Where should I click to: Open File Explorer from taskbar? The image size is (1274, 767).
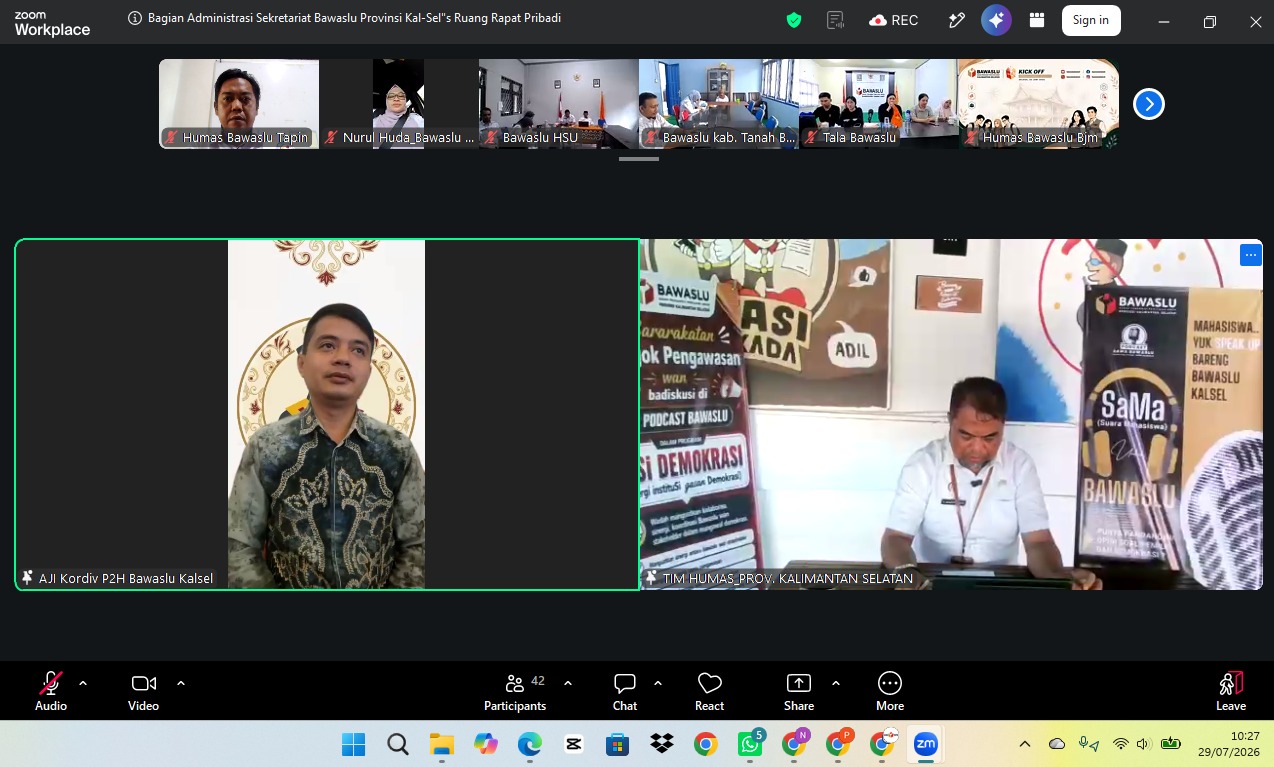pyautogui.click(x=441, y=744)
